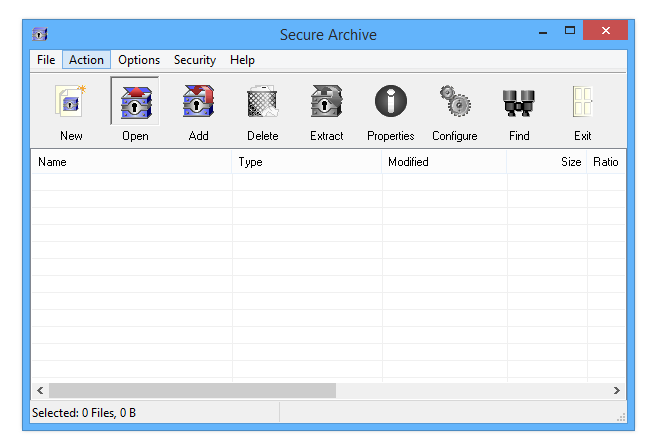Open the File menu
The height and width of the screenshot is (446, 652).
pos(46,60)
